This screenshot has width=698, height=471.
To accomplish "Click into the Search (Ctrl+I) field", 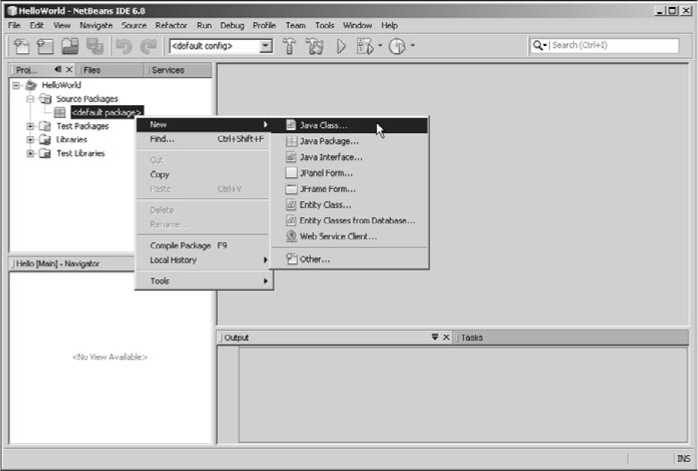I will (614, 45).
